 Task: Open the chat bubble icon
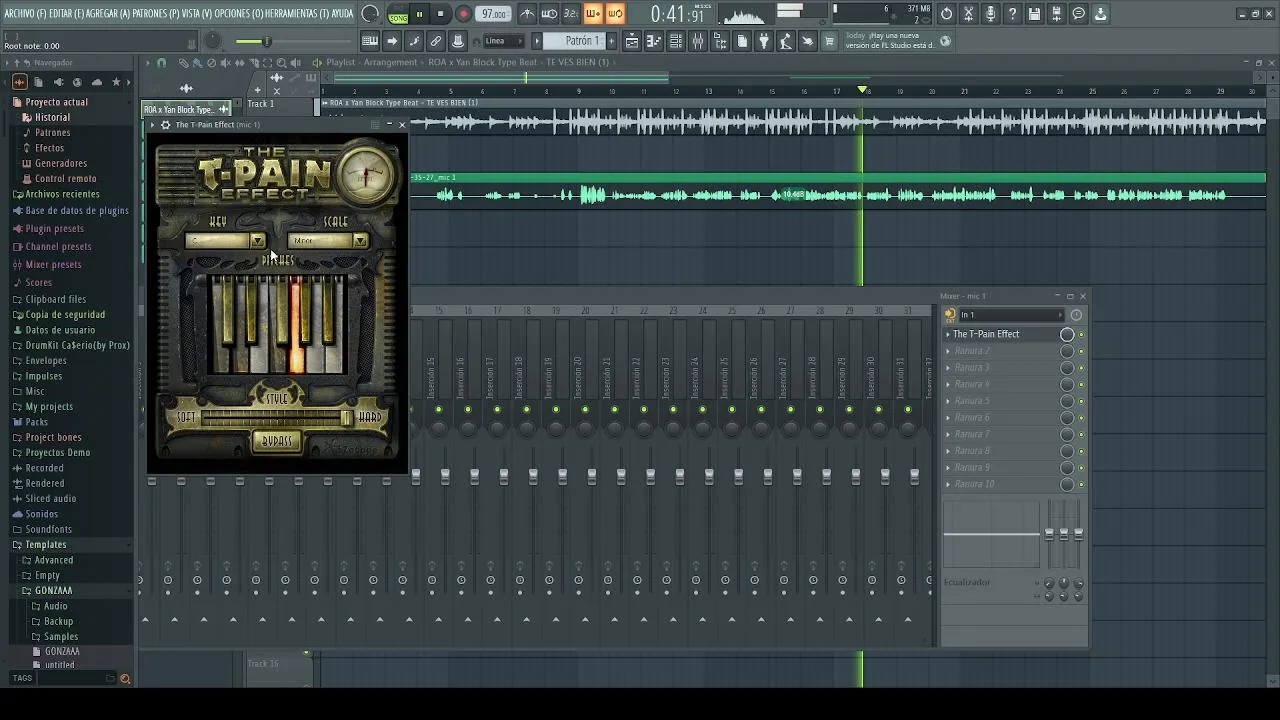click(1078, 14)
